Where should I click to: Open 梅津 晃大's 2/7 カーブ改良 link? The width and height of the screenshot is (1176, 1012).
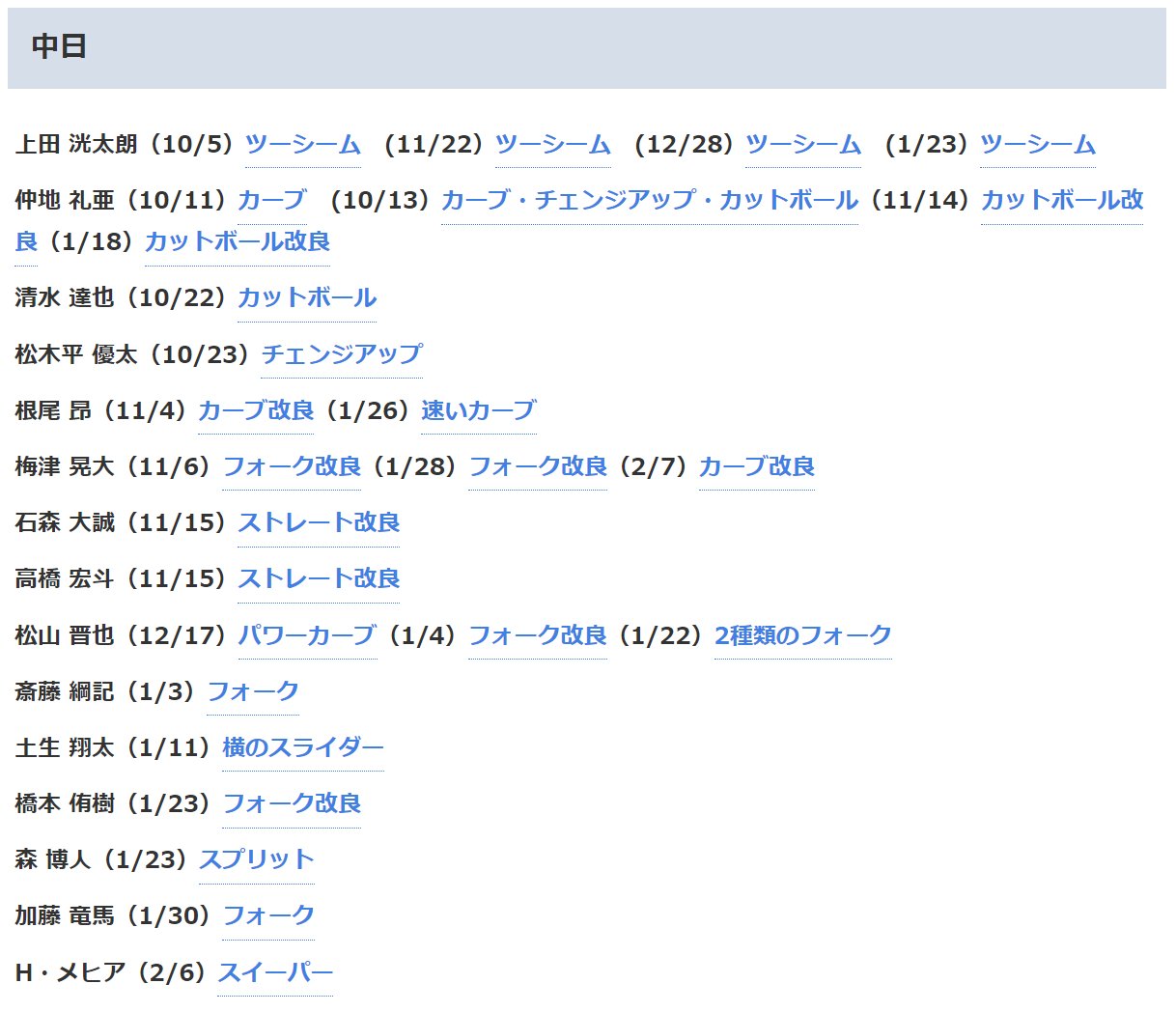click(757, 466)
